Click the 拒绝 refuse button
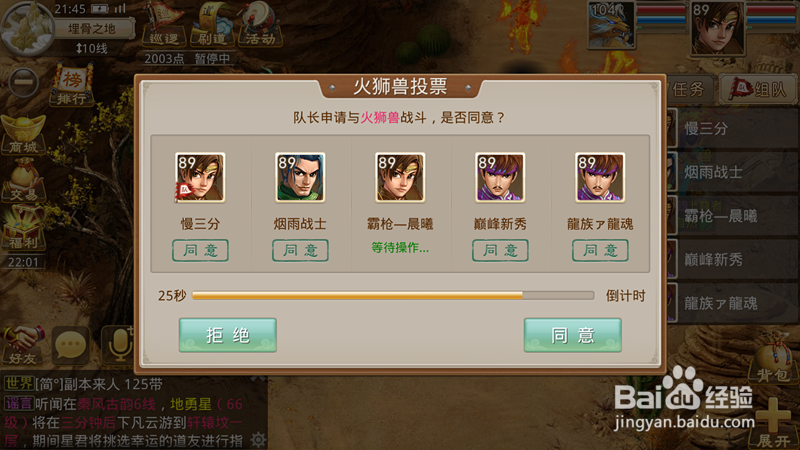This screenshot has width=800, height=450. pyautogui.click(x=228, y=335)
